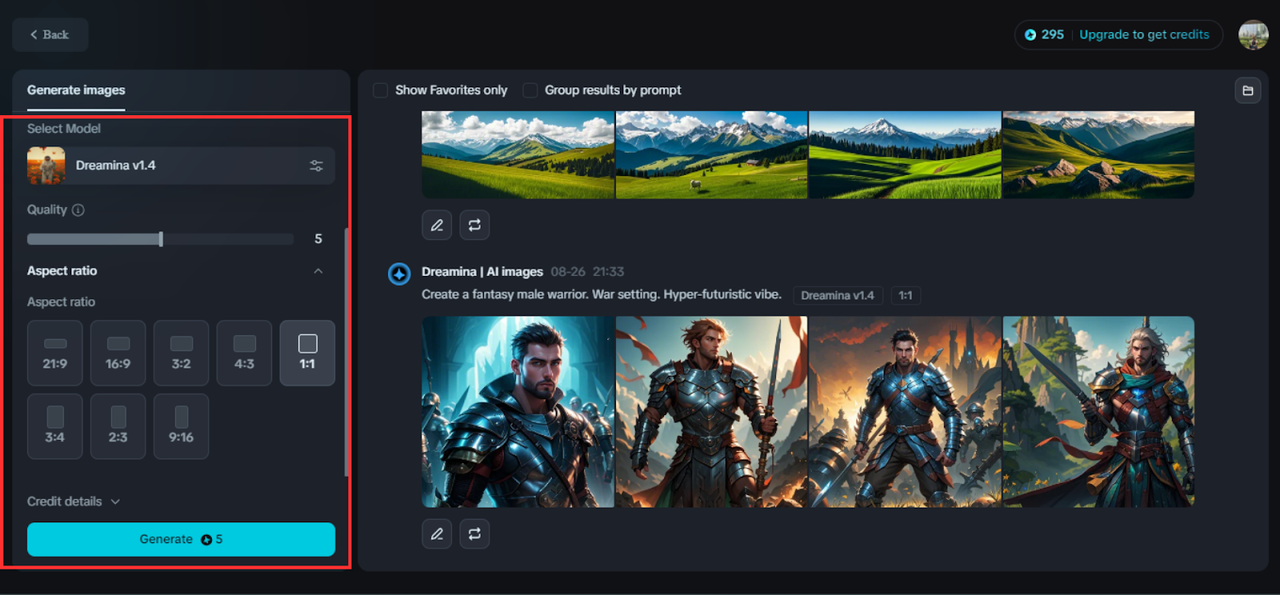This screenshot has width=1280, height=595.
Task: Open the Dreamina v1.4 model selector
Action: (181, 166)
